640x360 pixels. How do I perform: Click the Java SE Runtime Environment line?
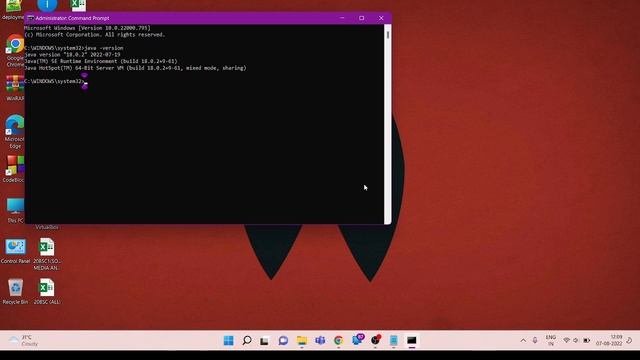pos(101,61)
